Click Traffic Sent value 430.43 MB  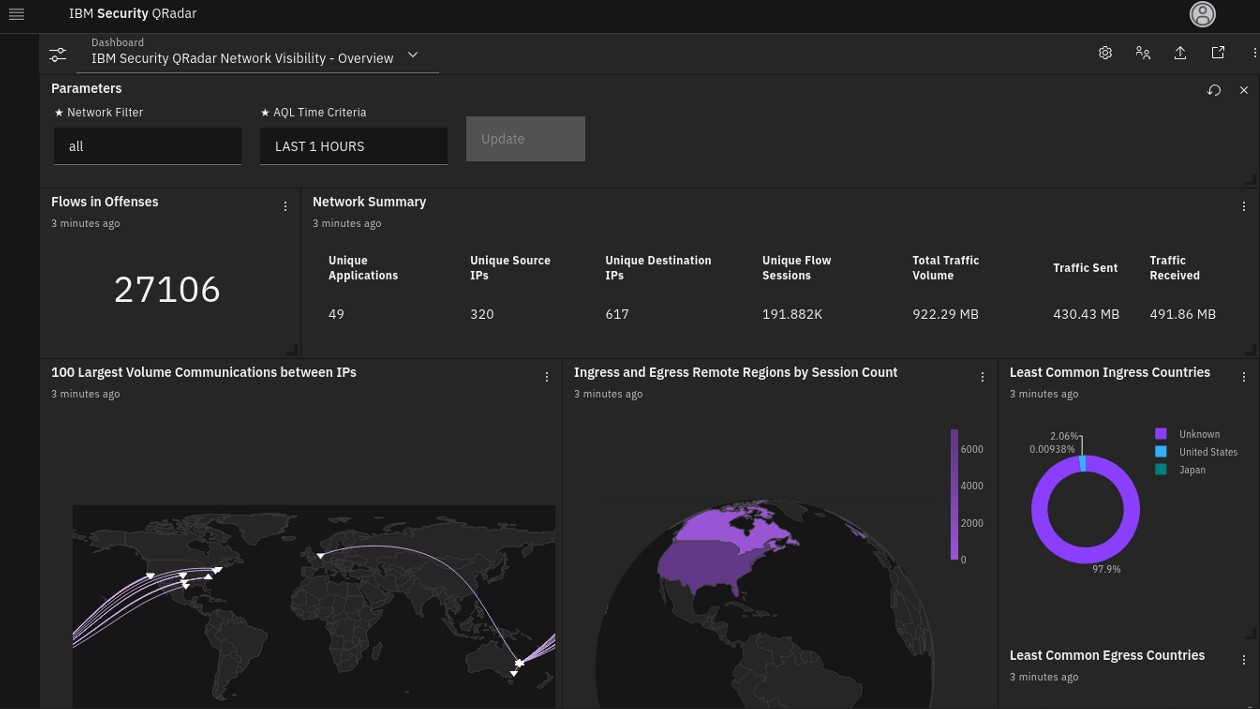(1086, 314)
